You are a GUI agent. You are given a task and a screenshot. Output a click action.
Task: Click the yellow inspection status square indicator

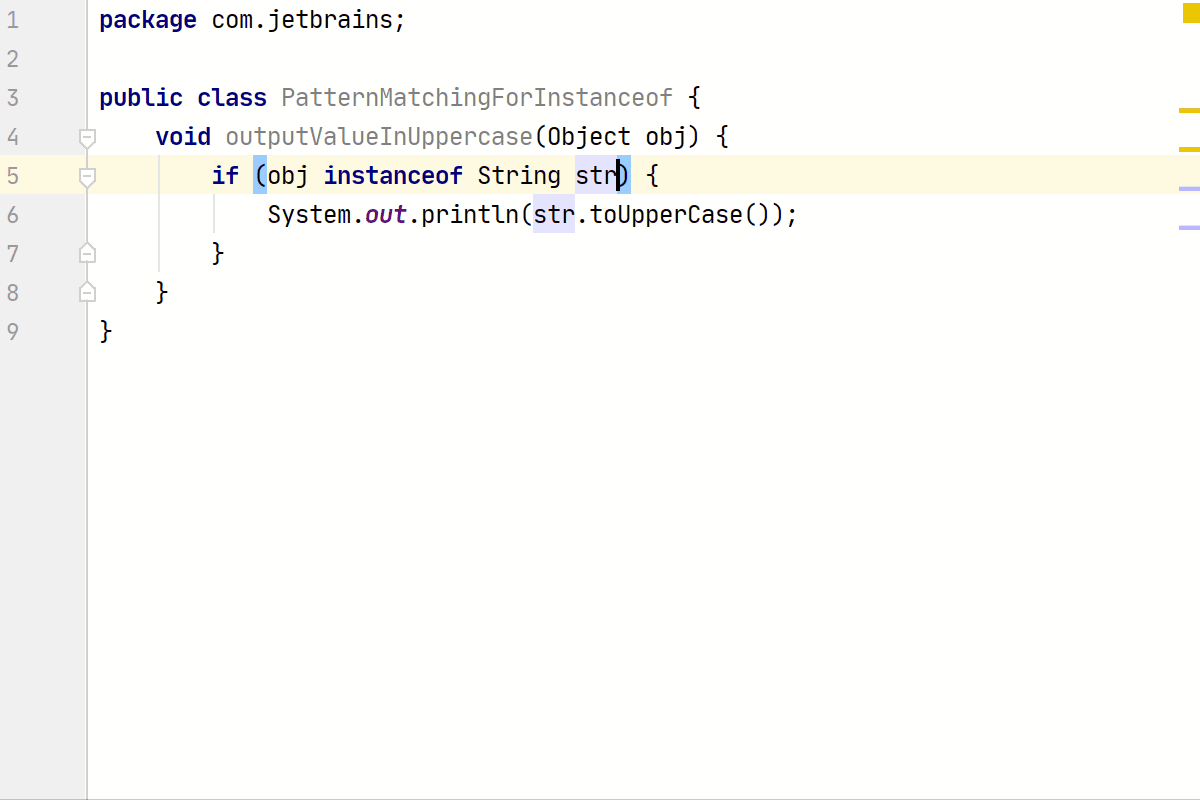(1190, 13)
